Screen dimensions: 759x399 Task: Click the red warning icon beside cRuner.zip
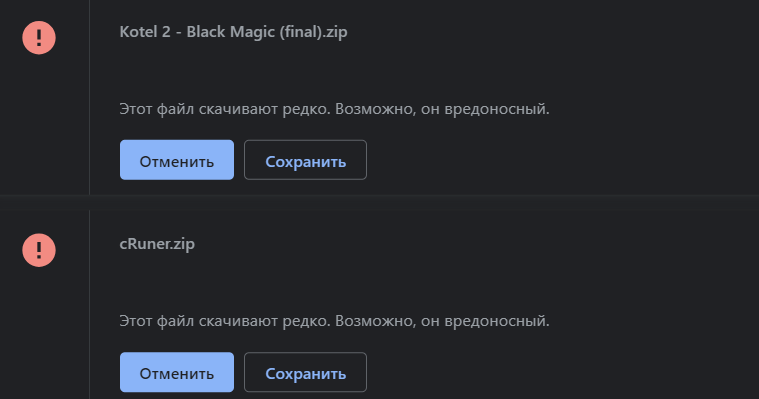click(39, 250)
